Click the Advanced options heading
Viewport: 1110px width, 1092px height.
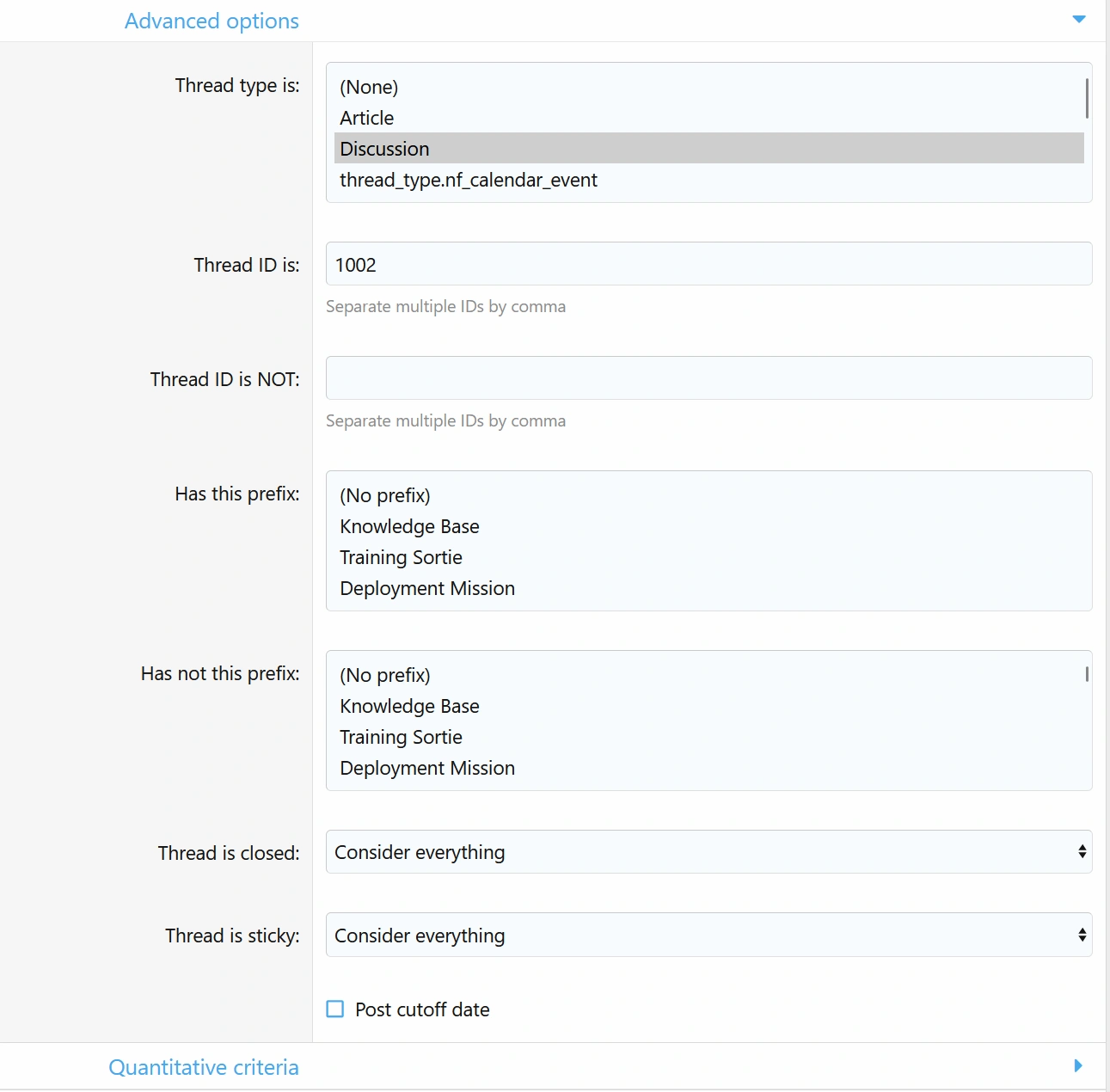pos(212,21)
